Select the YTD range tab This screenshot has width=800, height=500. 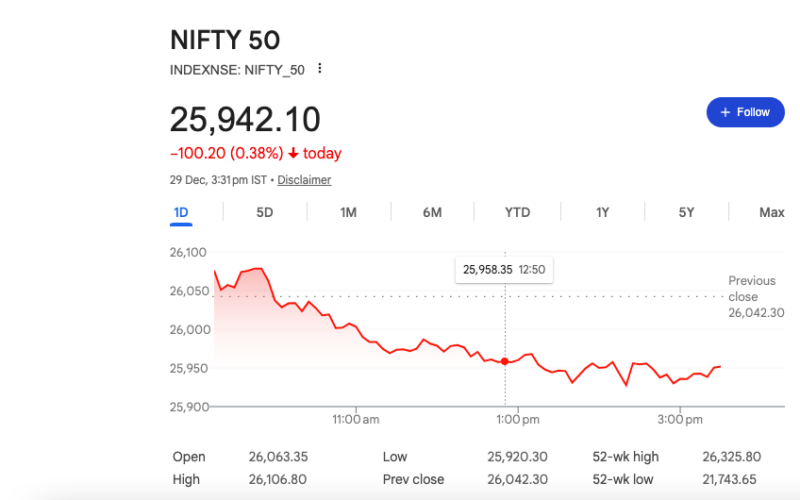pyautogui.click(x=517, y=212)
